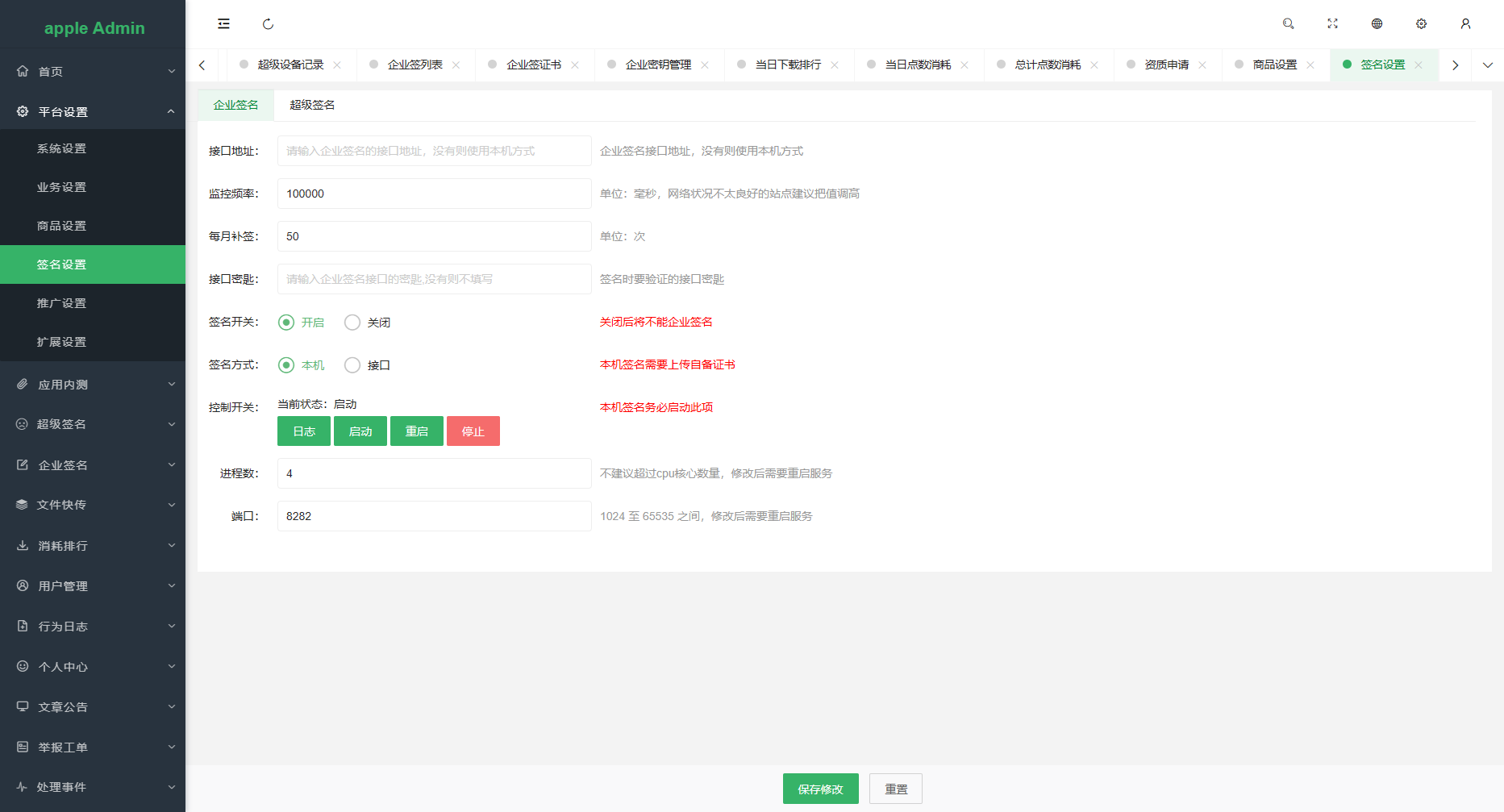The width and height of the screenshot is (1504, 812).
Task: Select 本机 radio for 签名方式
Action: 286,365
